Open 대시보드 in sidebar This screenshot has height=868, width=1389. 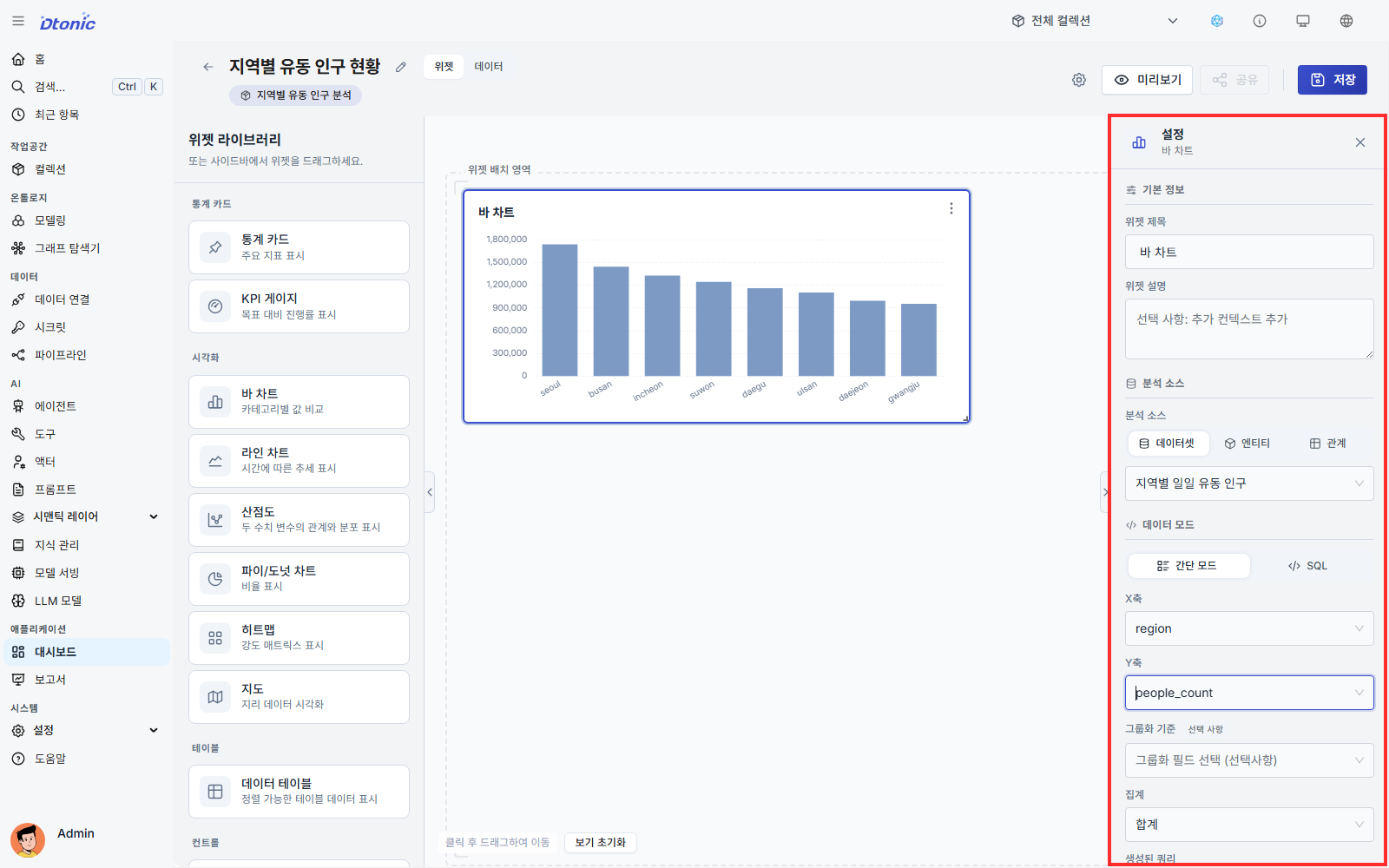[87, 652]
